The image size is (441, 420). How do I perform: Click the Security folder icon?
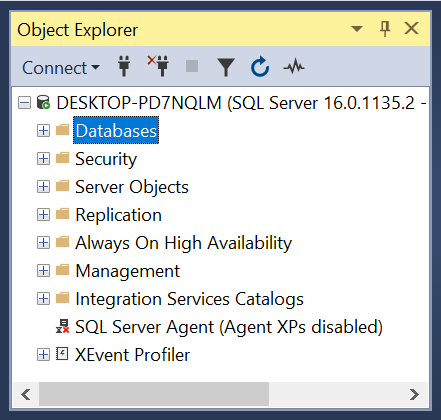62,158
